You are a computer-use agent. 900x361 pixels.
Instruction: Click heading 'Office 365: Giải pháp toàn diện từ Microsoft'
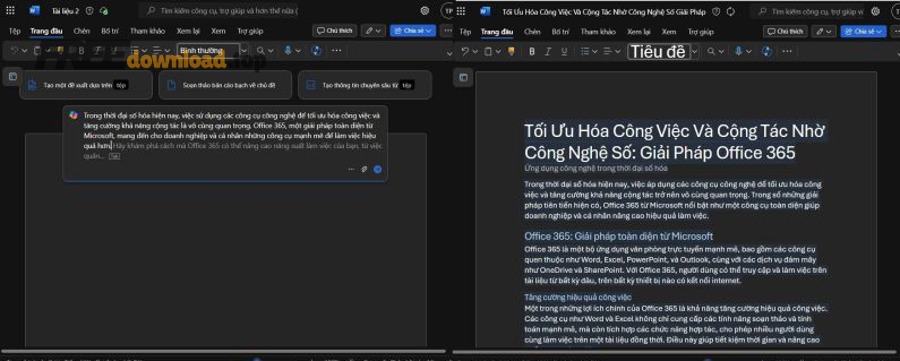point(618,236)
